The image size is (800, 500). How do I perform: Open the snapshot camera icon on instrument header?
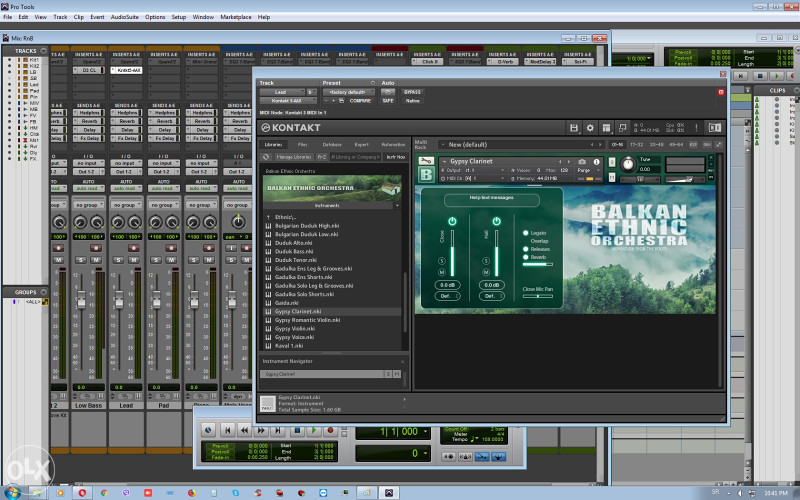tap(582, 162)
